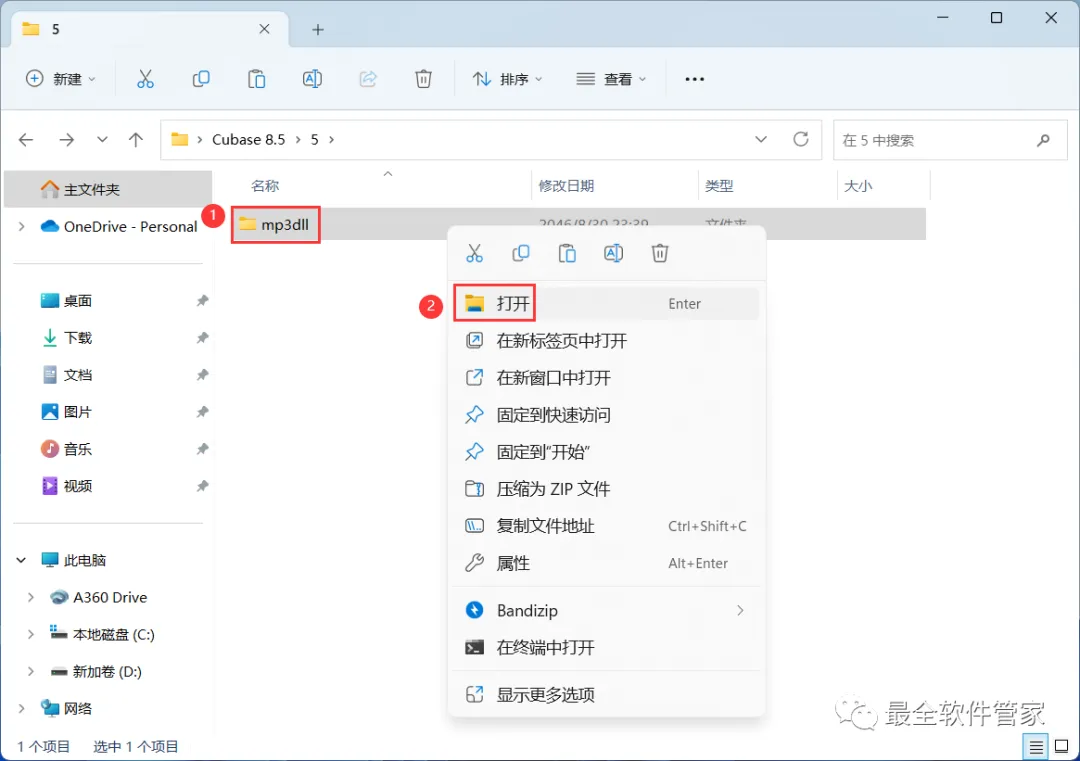Viewport: 1080px width, 761px height.
Task: Open 文档 in quick access
Action: tap(78, 375)
